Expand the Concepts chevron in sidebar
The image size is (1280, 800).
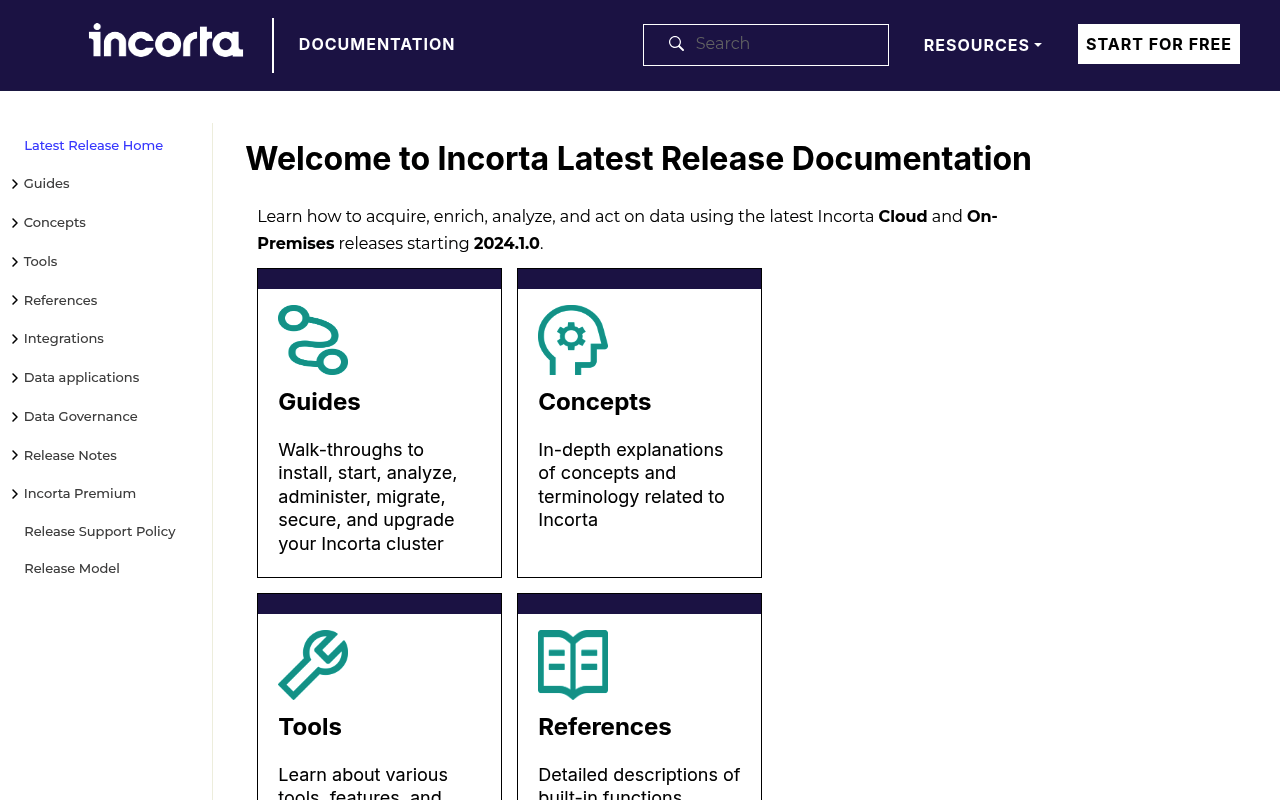(x=15, y=223)
